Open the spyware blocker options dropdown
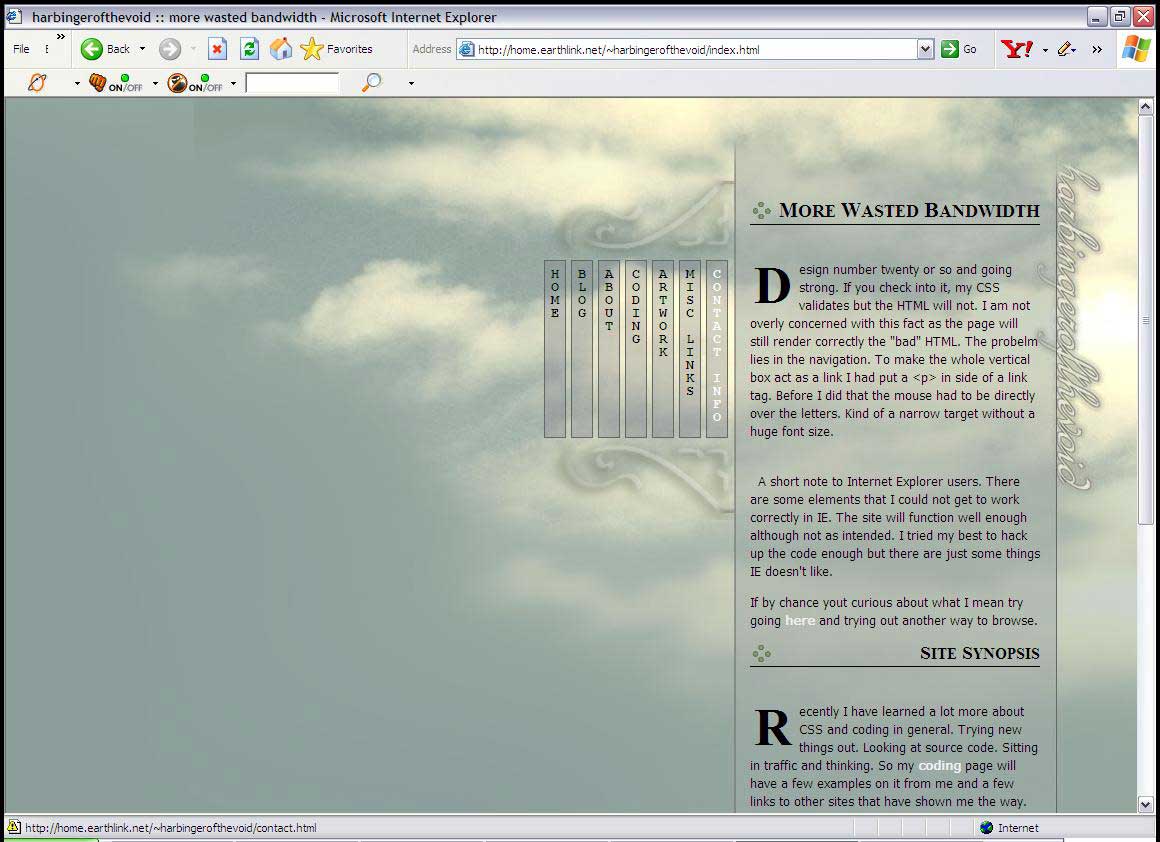 tap(233, 84)
